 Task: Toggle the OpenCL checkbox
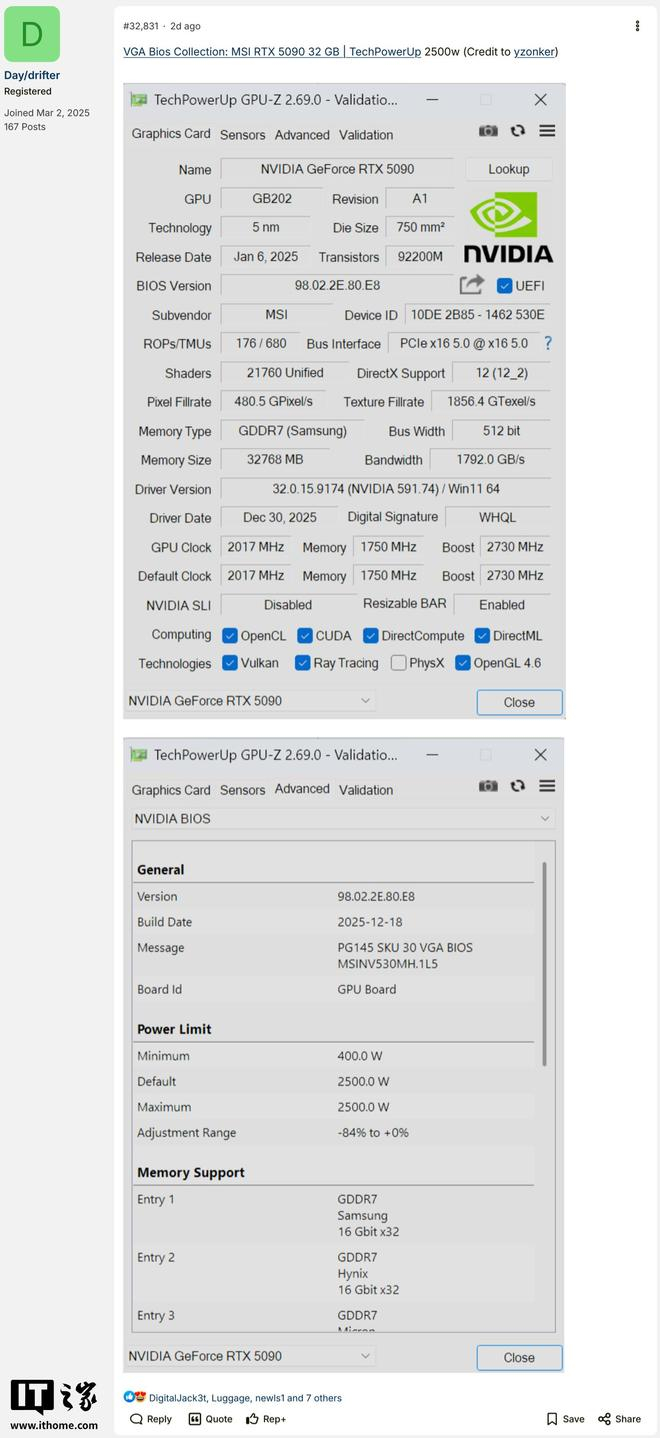coord(230,636)
